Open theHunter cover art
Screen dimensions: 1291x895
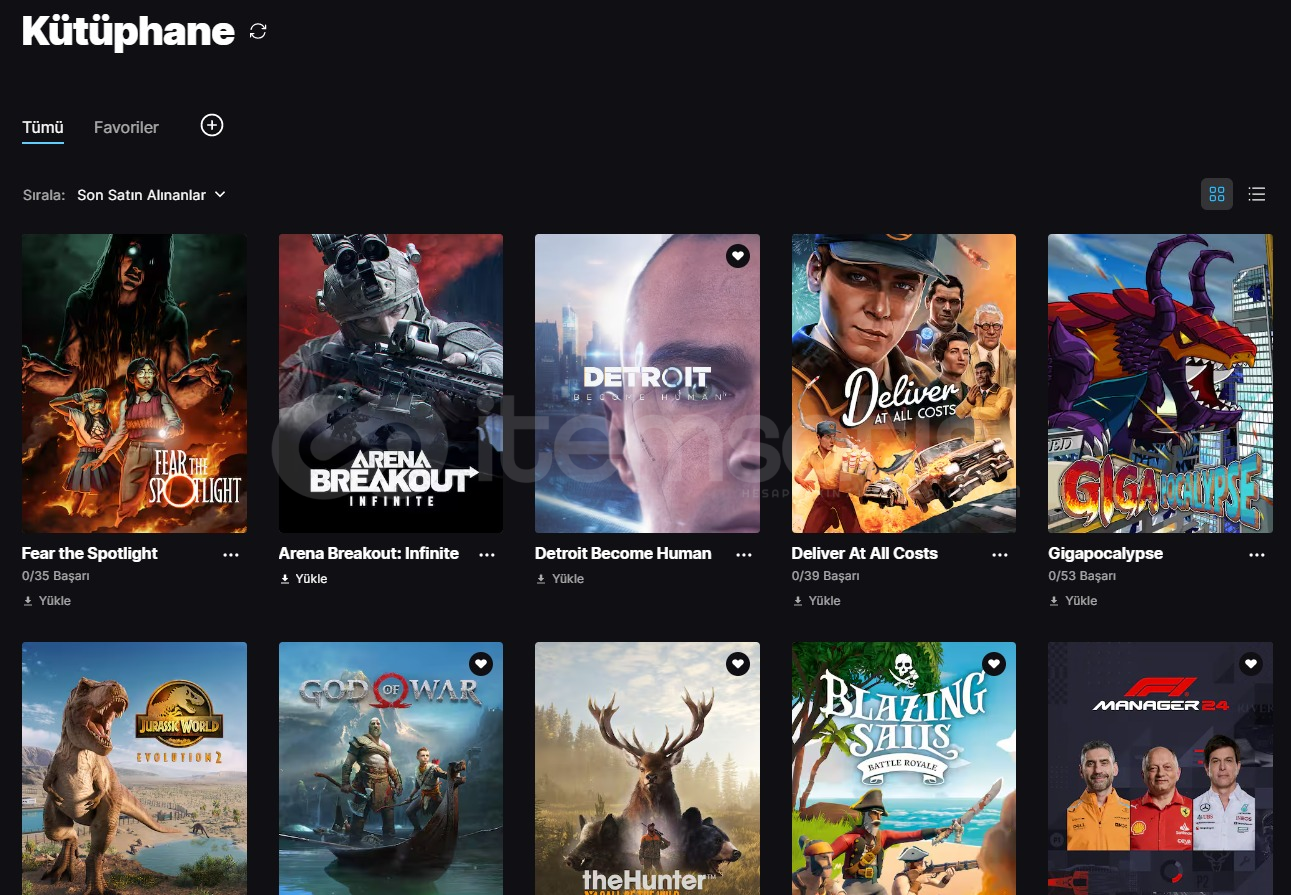pos(647,768)
